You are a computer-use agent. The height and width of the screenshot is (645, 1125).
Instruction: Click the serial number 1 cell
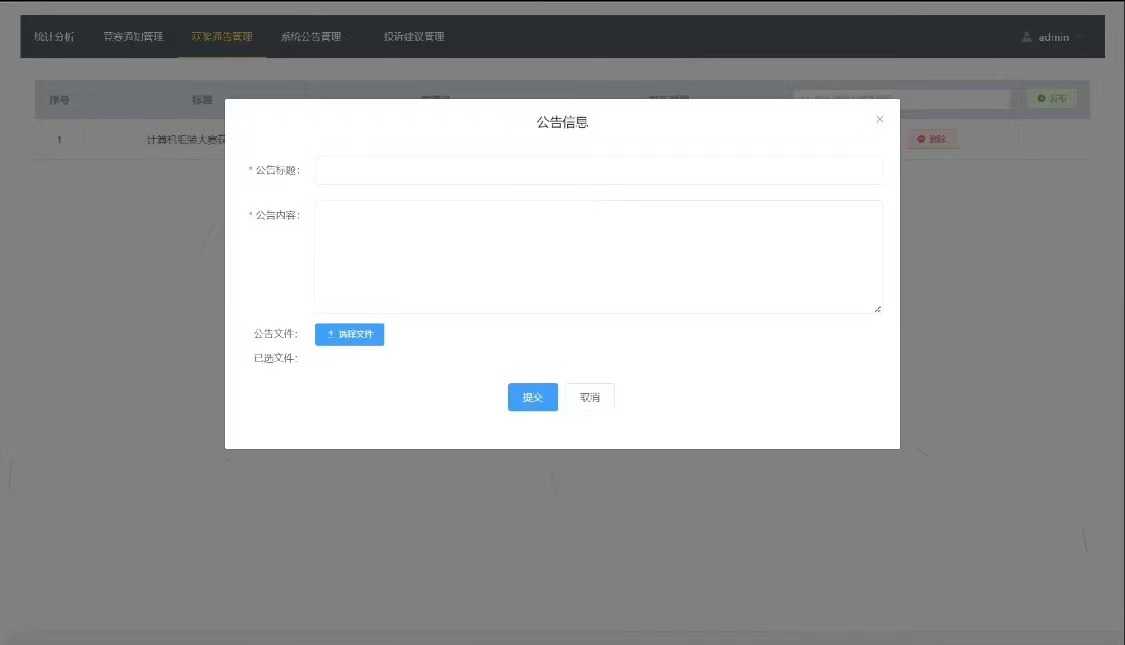coord(60,139)
